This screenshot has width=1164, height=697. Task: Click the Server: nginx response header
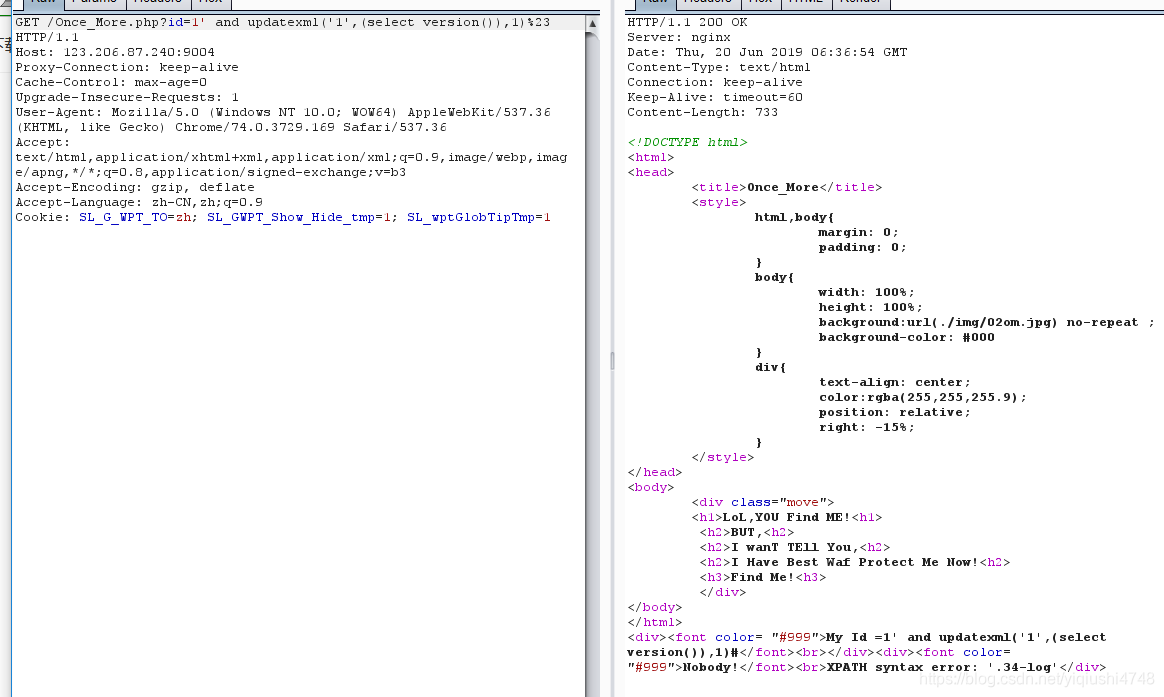pyautogui.click(x=679, y=37)
